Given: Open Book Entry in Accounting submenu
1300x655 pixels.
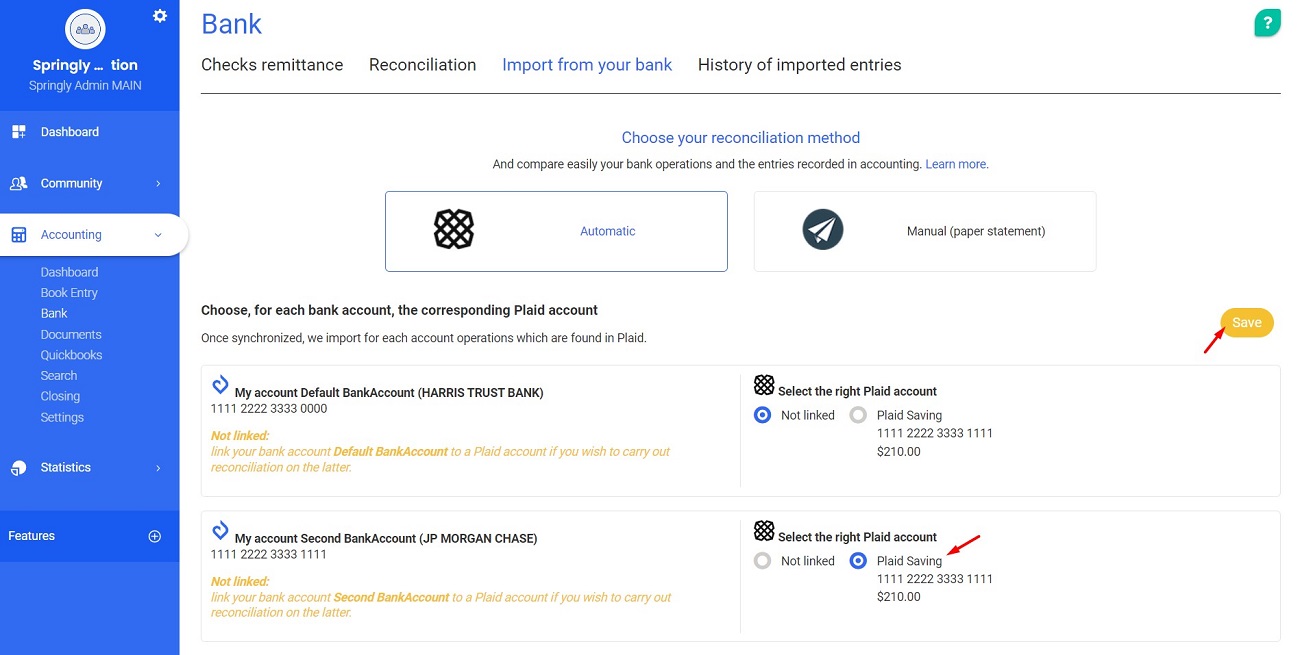Looking at the screenshot, I should [x=69, y=293].
